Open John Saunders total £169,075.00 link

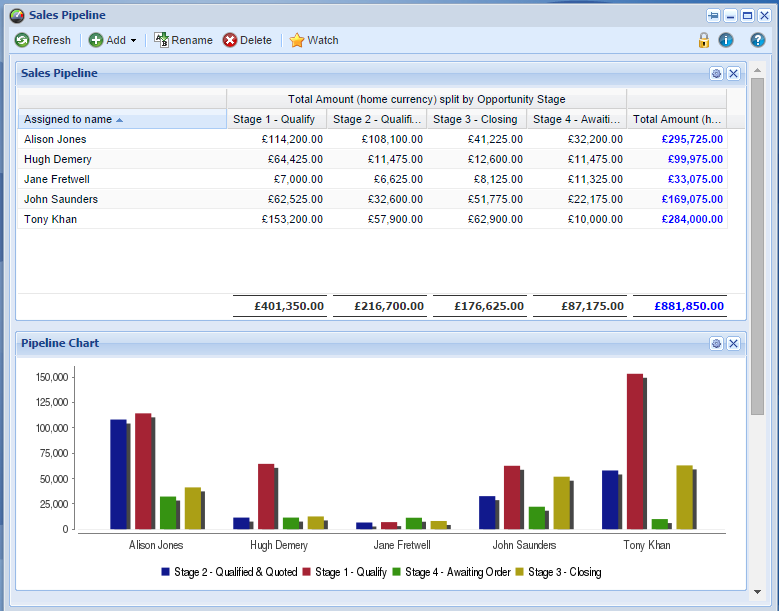[x=692, y=199]
